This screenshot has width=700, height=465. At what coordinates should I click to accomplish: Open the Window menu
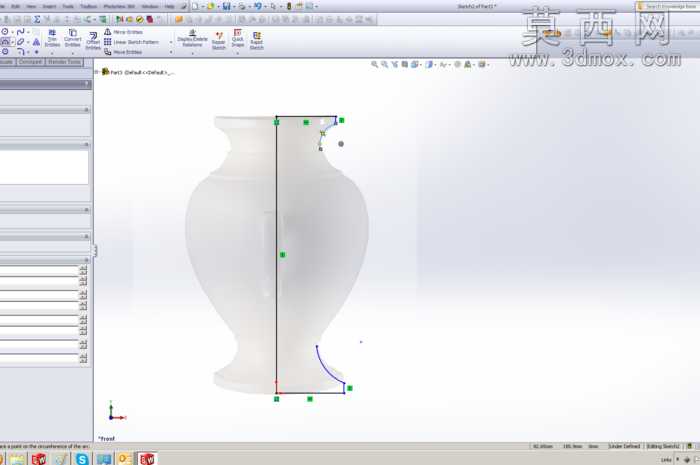click(150, 6)
